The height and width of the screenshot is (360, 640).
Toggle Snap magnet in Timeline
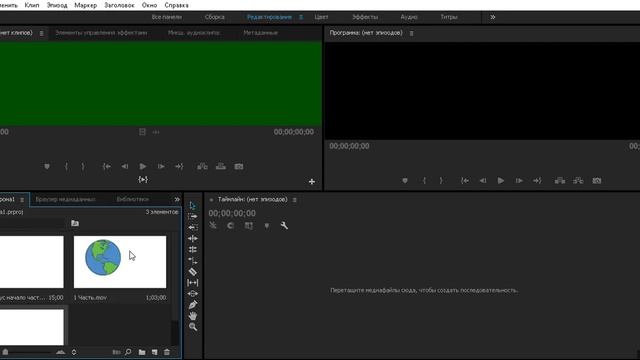[x=231, y=225]
